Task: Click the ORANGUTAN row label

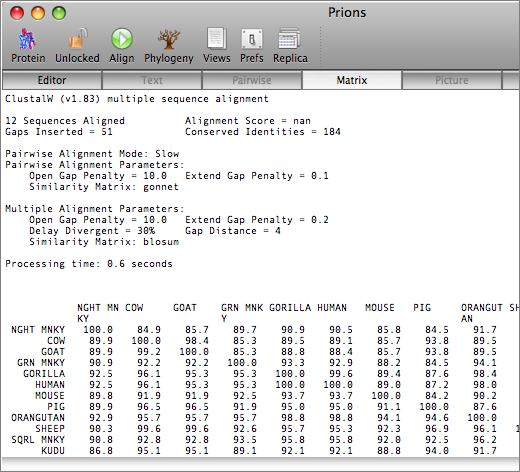Action: (38, 418)
